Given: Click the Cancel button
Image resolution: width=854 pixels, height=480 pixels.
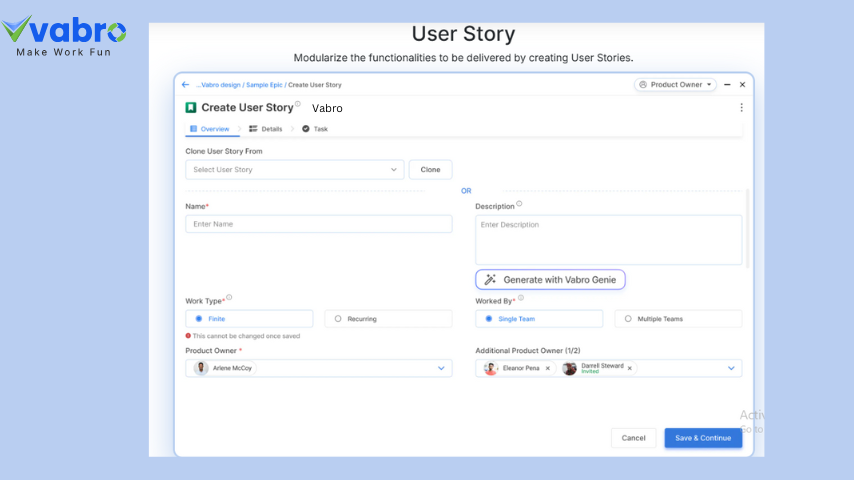Looking at the screenshot, I should click(633, 438).
